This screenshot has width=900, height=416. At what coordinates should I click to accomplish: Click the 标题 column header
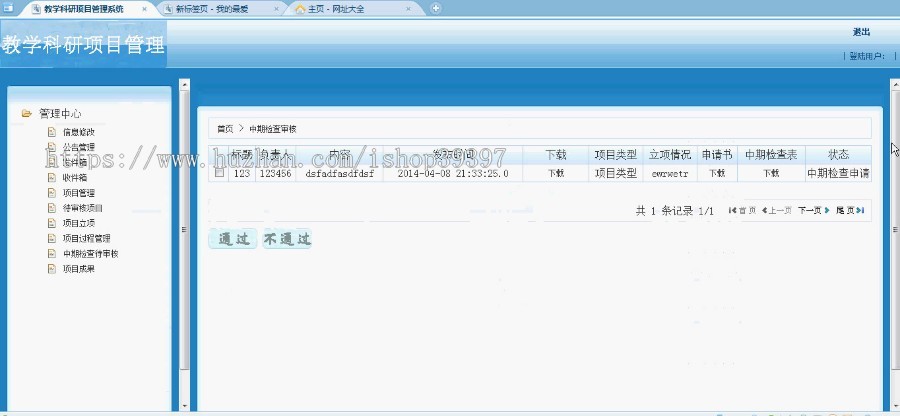click(242, 154)
